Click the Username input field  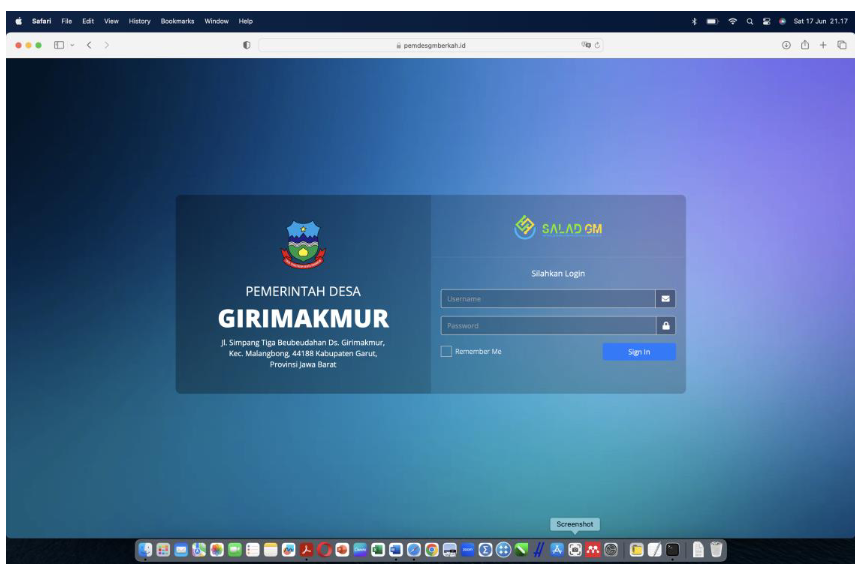[x=547, y=298]
